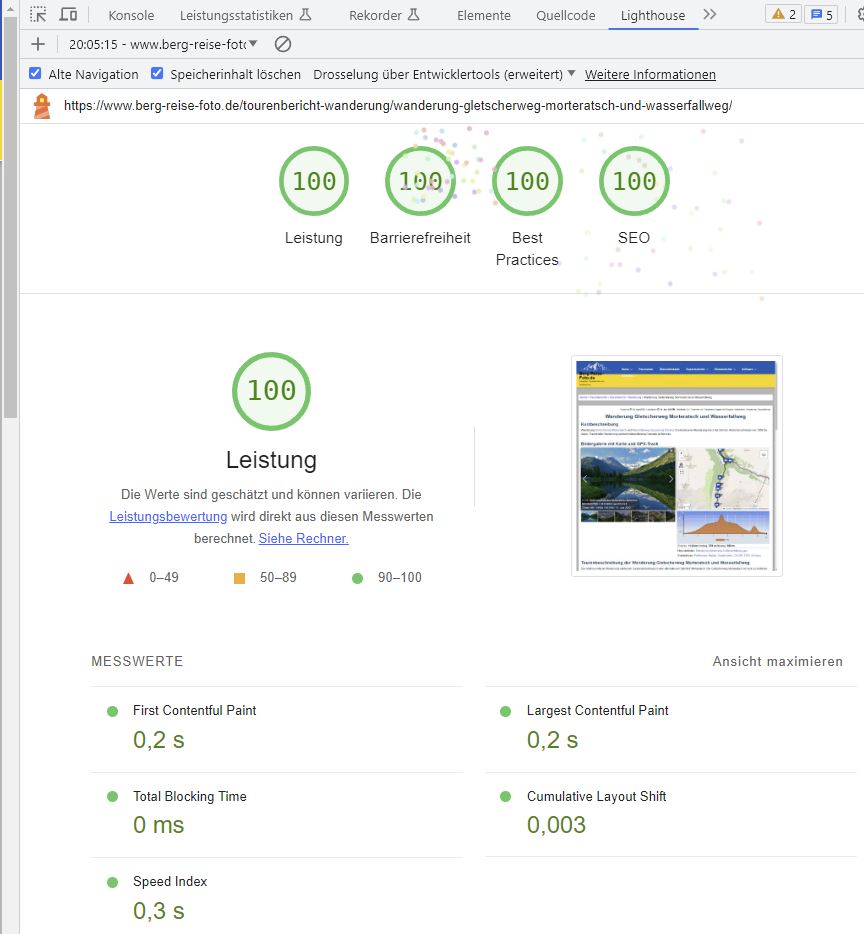
Task: Open the Leistungsstatistiken tab
Action: point(245,15)
